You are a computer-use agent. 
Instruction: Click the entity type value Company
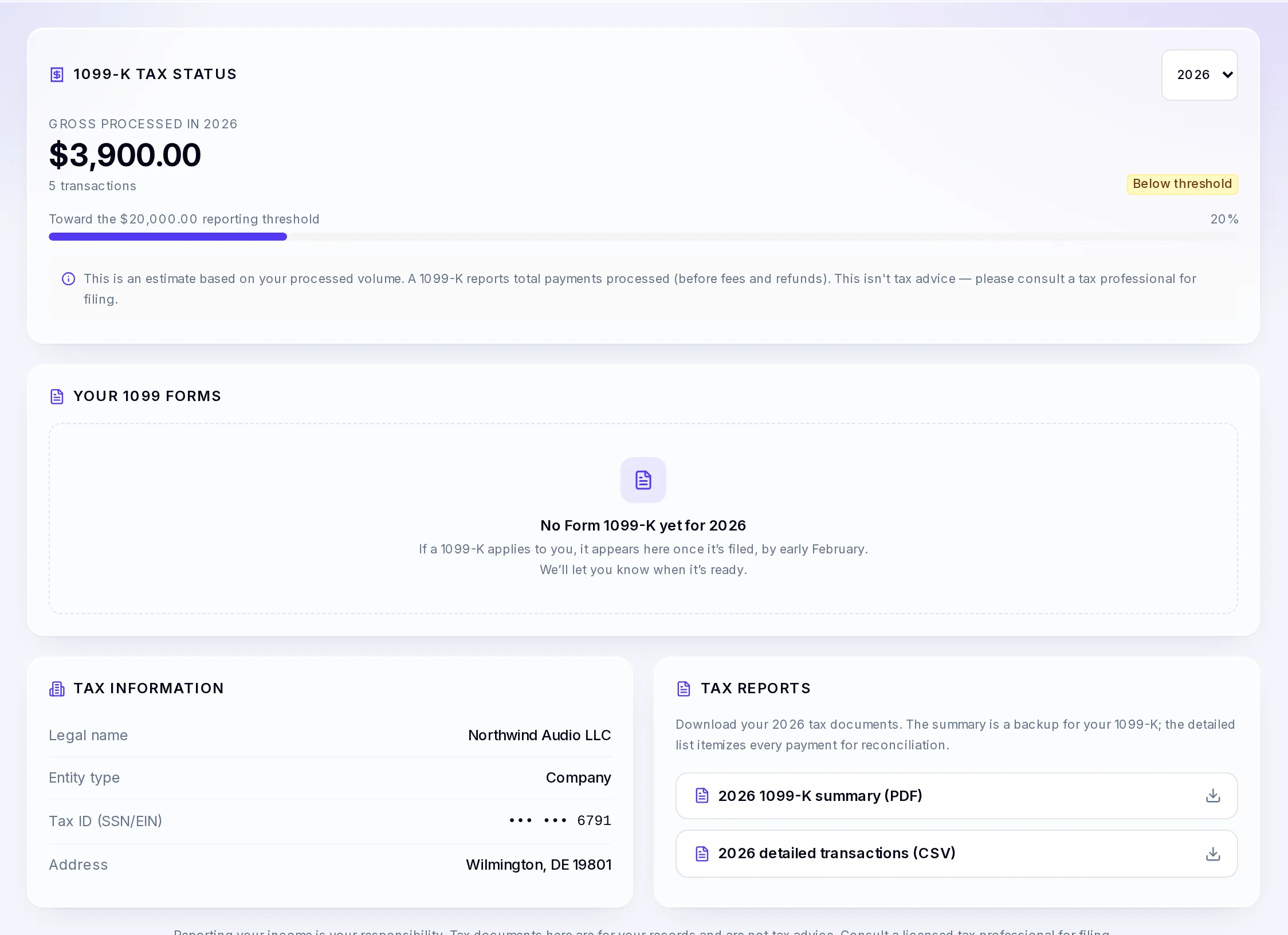(x=578, y=777)
